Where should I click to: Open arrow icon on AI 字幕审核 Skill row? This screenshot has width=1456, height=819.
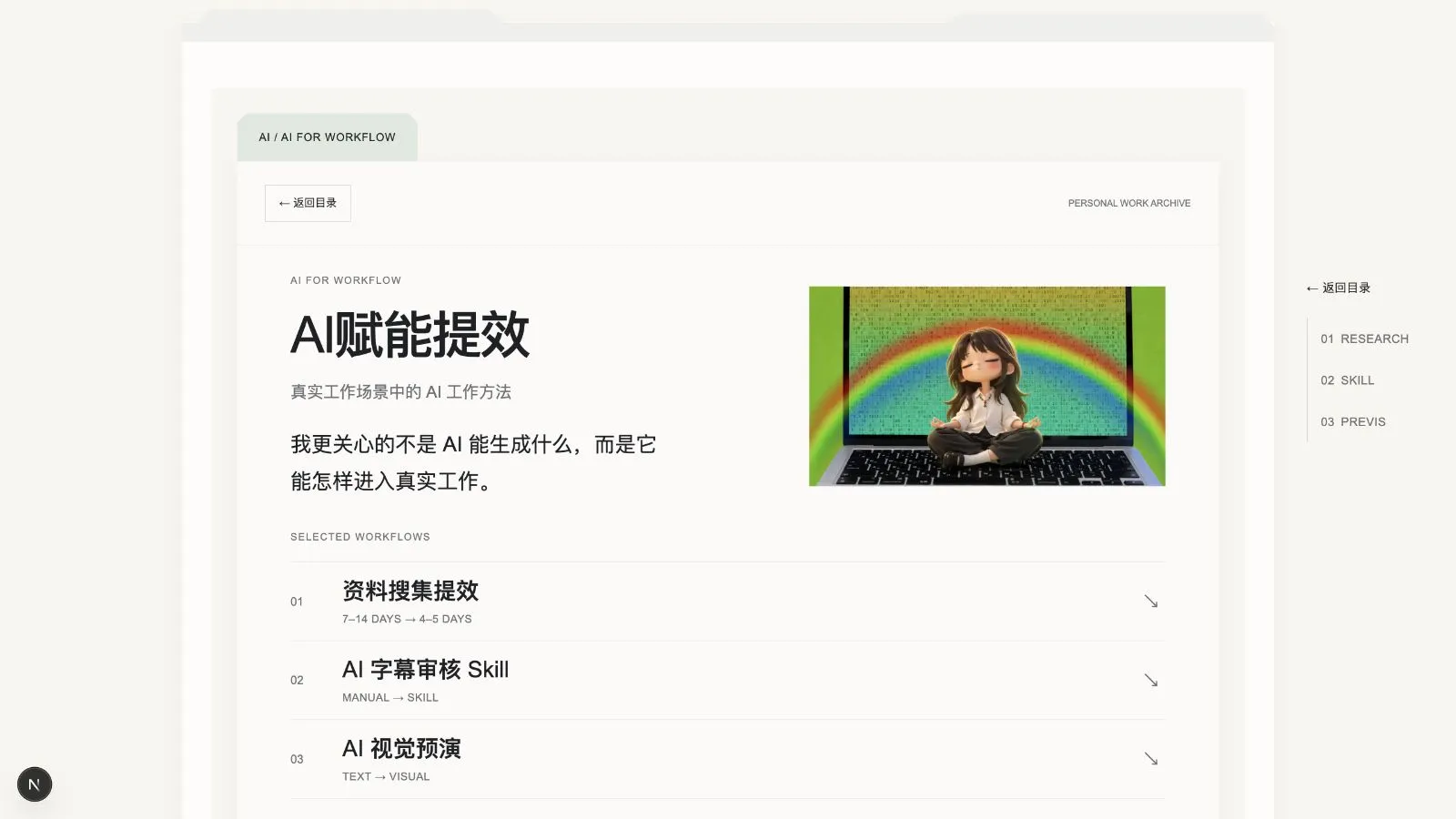click(1151, 681)
